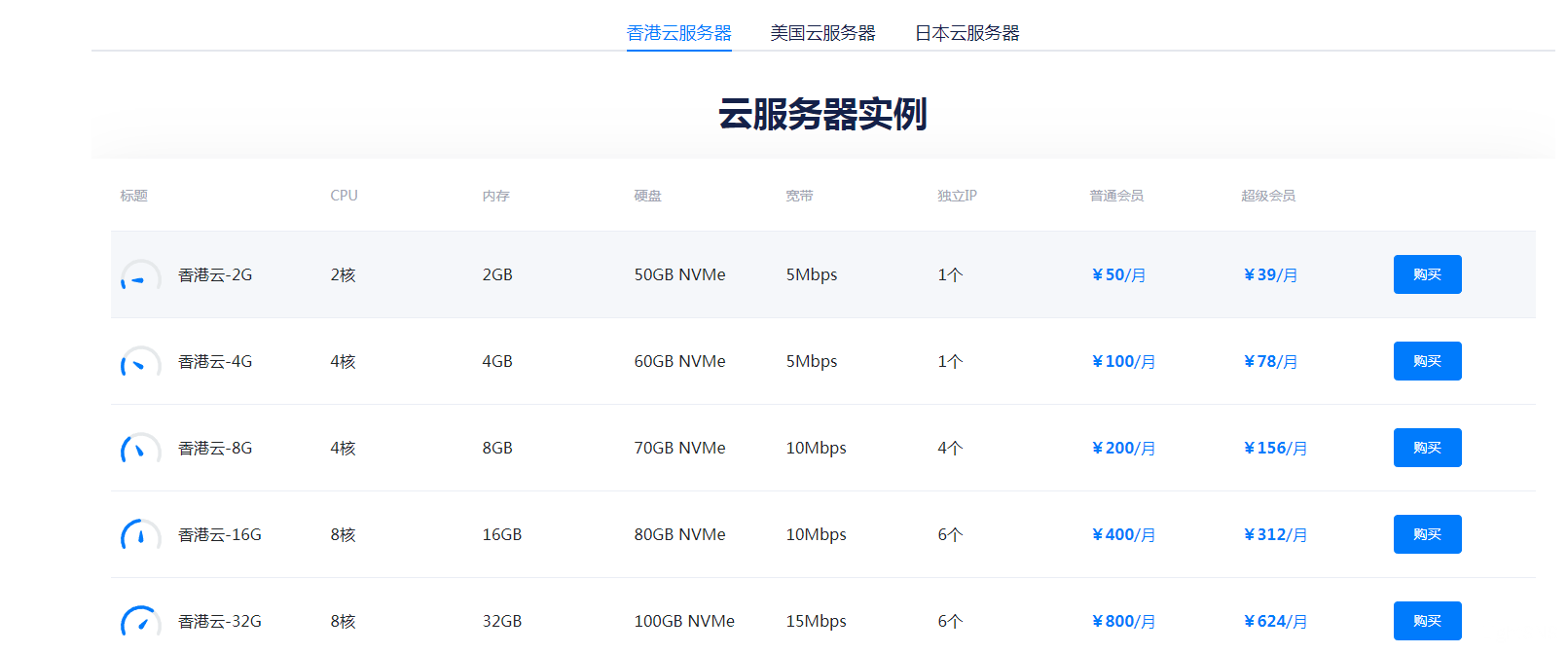
Task: Click the 普通会员 column header
Action: click(1117, 196)
